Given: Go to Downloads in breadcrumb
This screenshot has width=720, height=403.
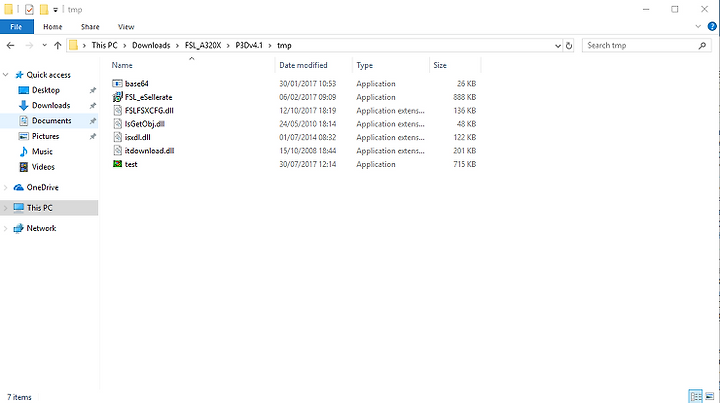Looking at the screenshot, I should 151,45.
